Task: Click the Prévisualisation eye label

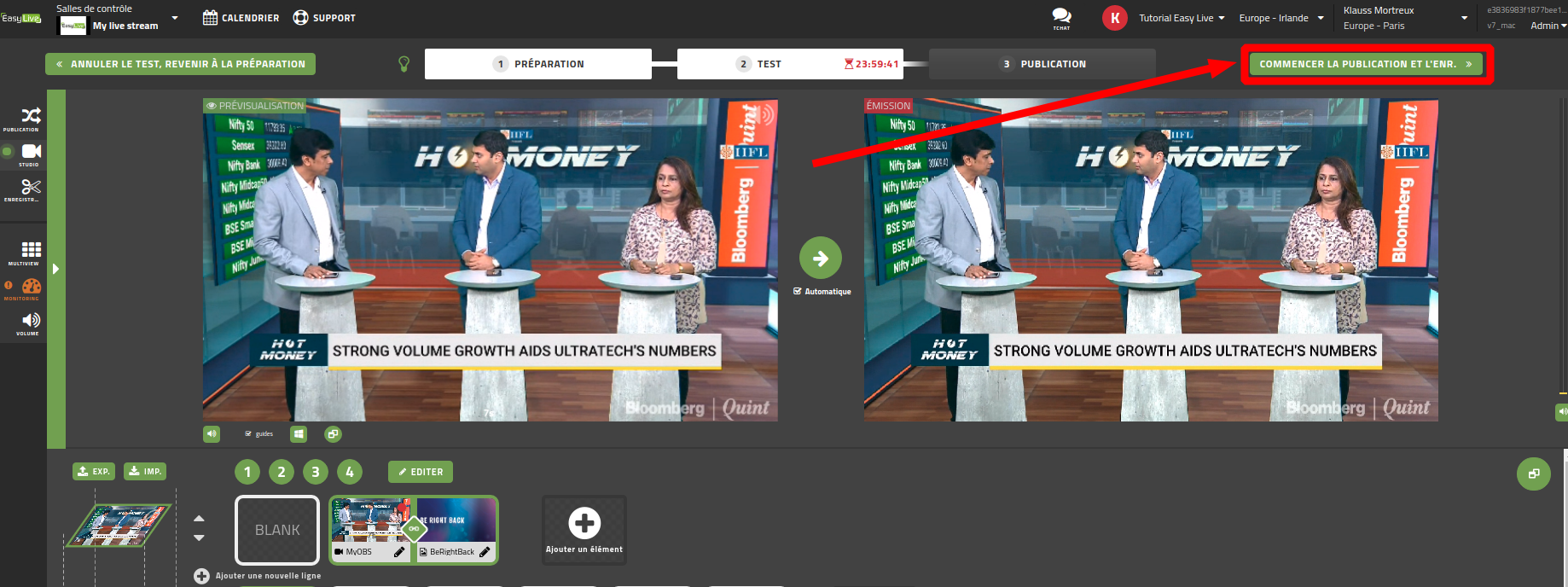Action: [x=255, y=106]
